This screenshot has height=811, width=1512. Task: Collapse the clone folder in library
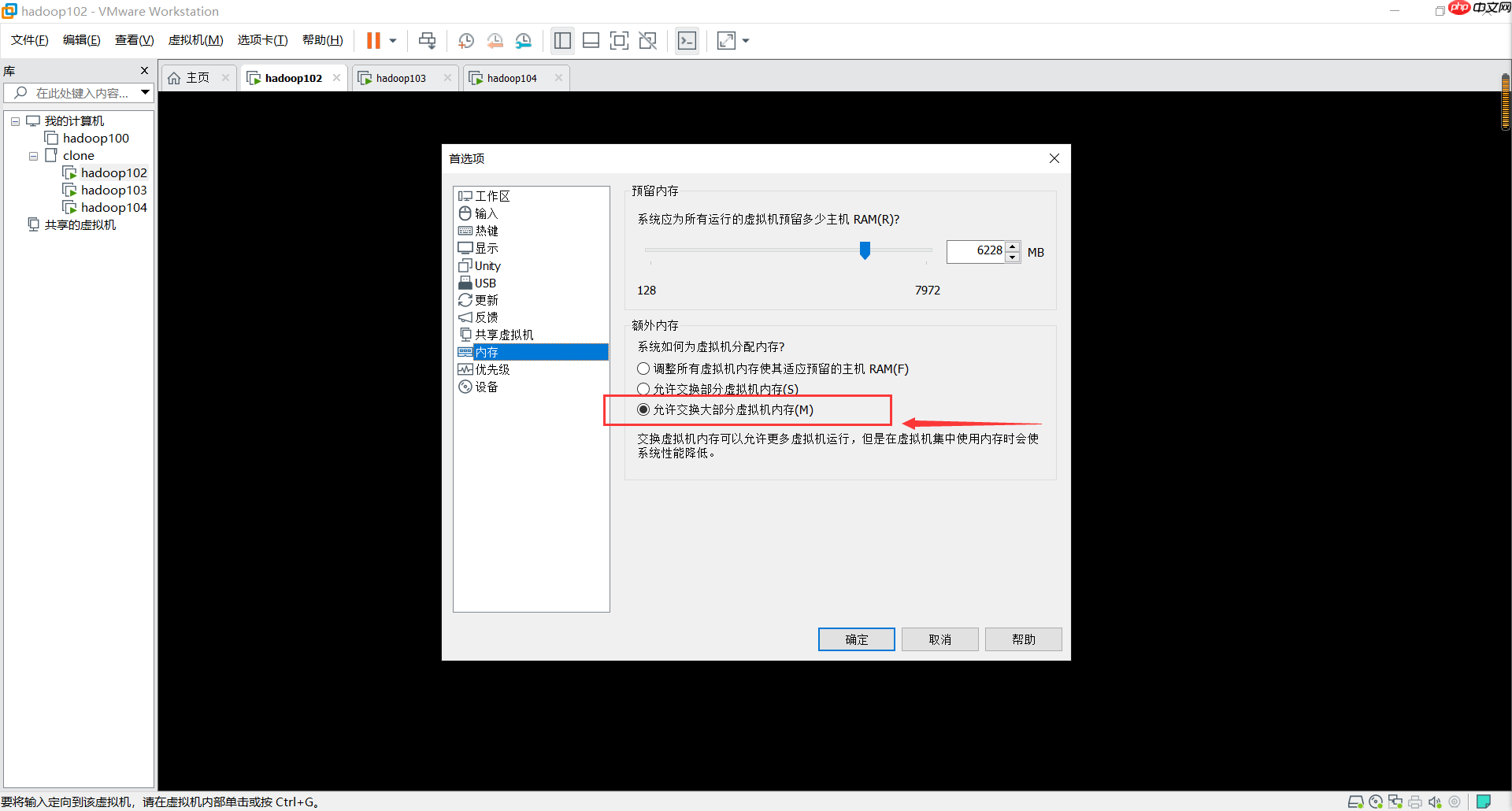click(33, 155)
